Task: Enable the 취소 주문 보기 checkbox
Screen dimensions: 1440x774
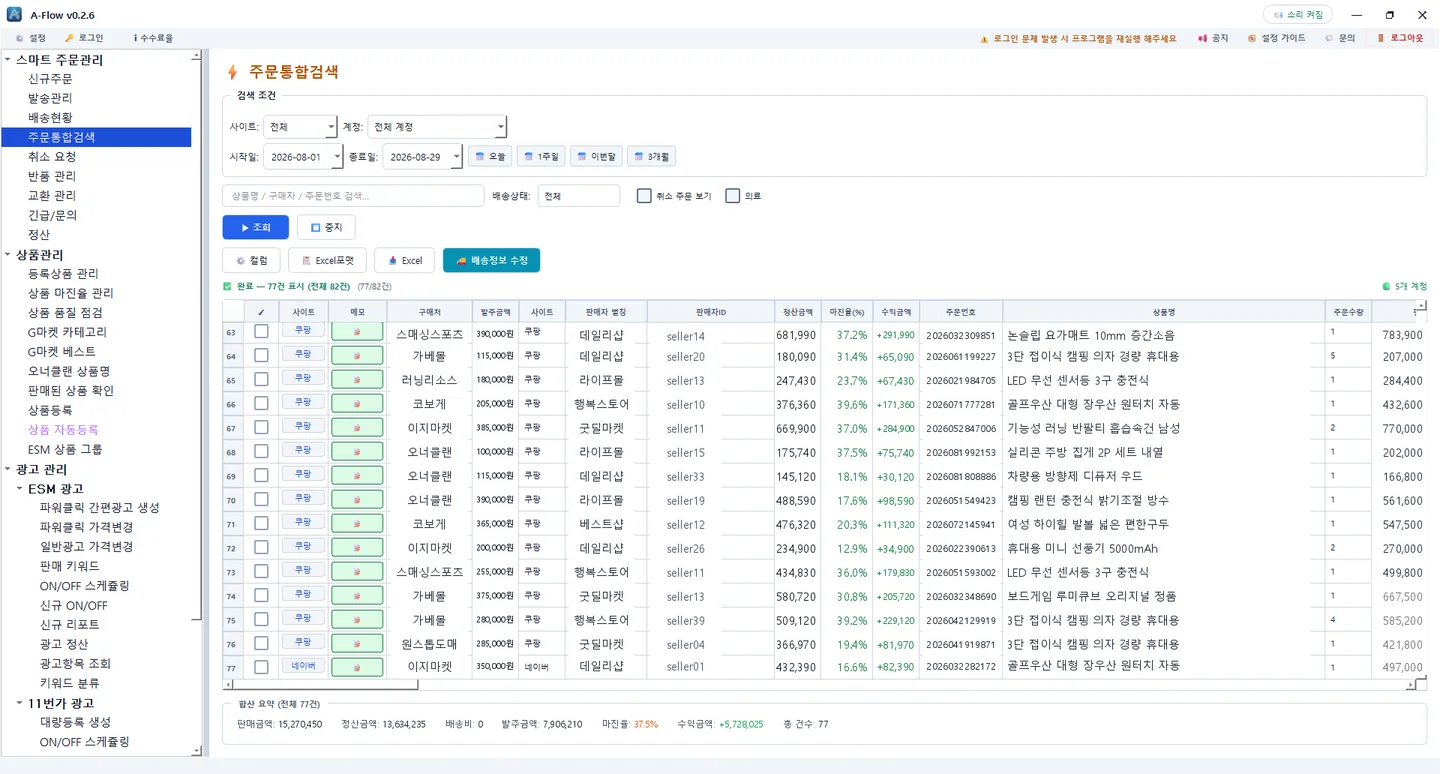Action: click(x=645, y=196)
